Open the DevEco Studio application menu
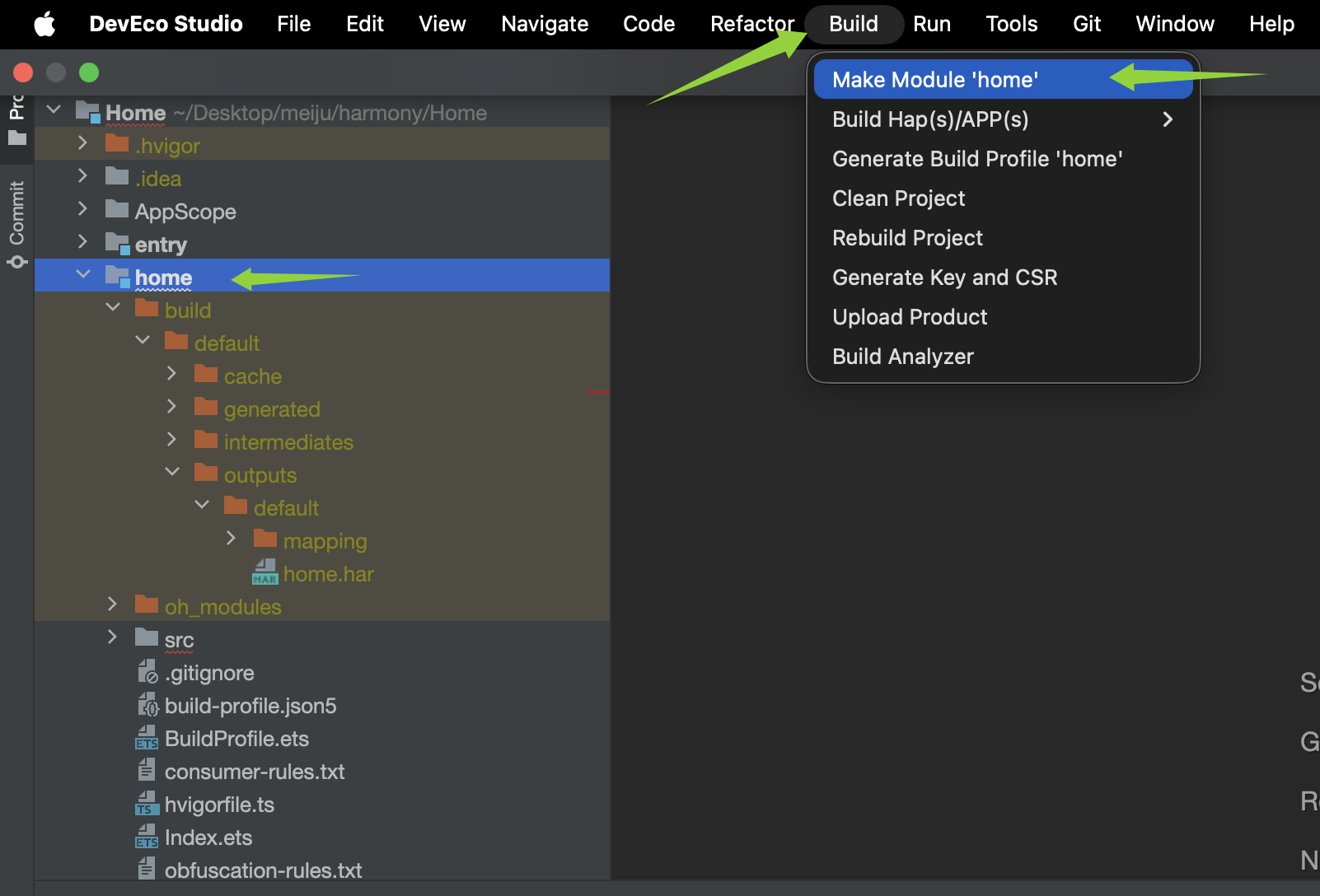The height and width of the screenshot is (896, 1320). click(x=166, y=24)
